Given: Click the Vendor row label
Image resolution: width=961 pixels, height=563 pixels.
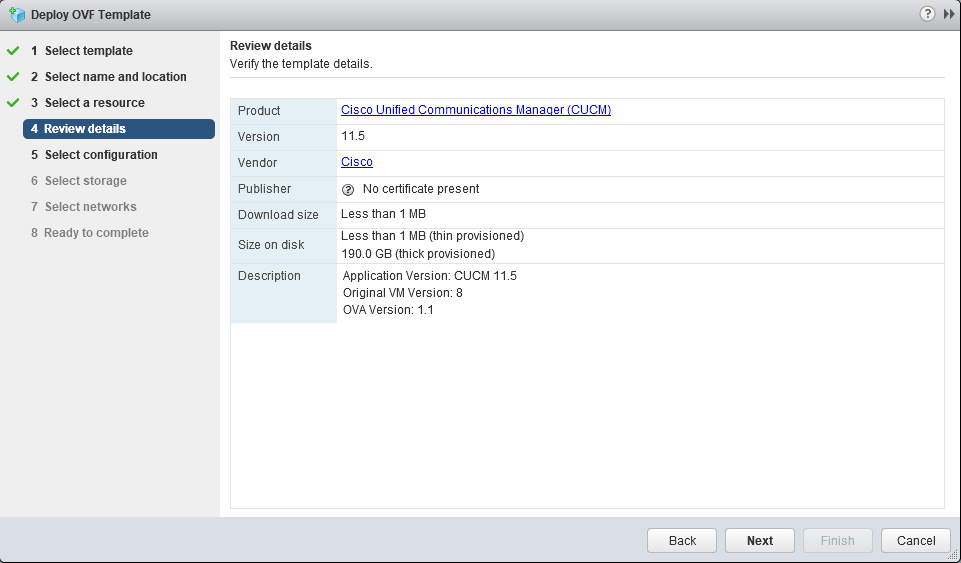Looking at the screenshot, I should [257, 163].
